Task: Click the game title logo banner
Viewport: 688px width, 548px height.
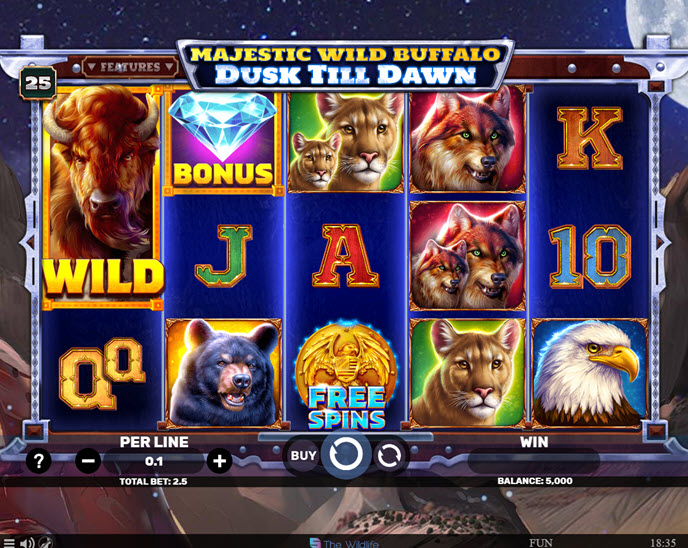Action: point(345,65)
